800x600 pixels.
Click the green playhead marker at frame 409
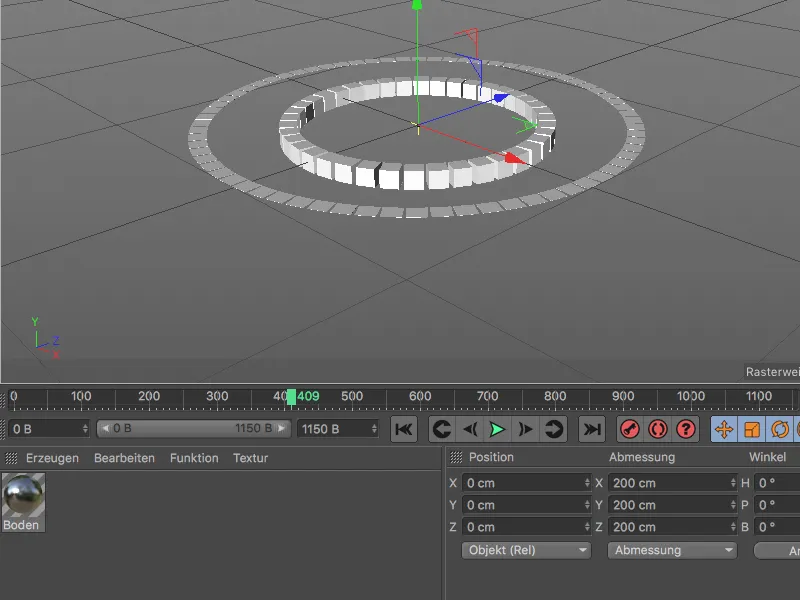tap(291, 397)
